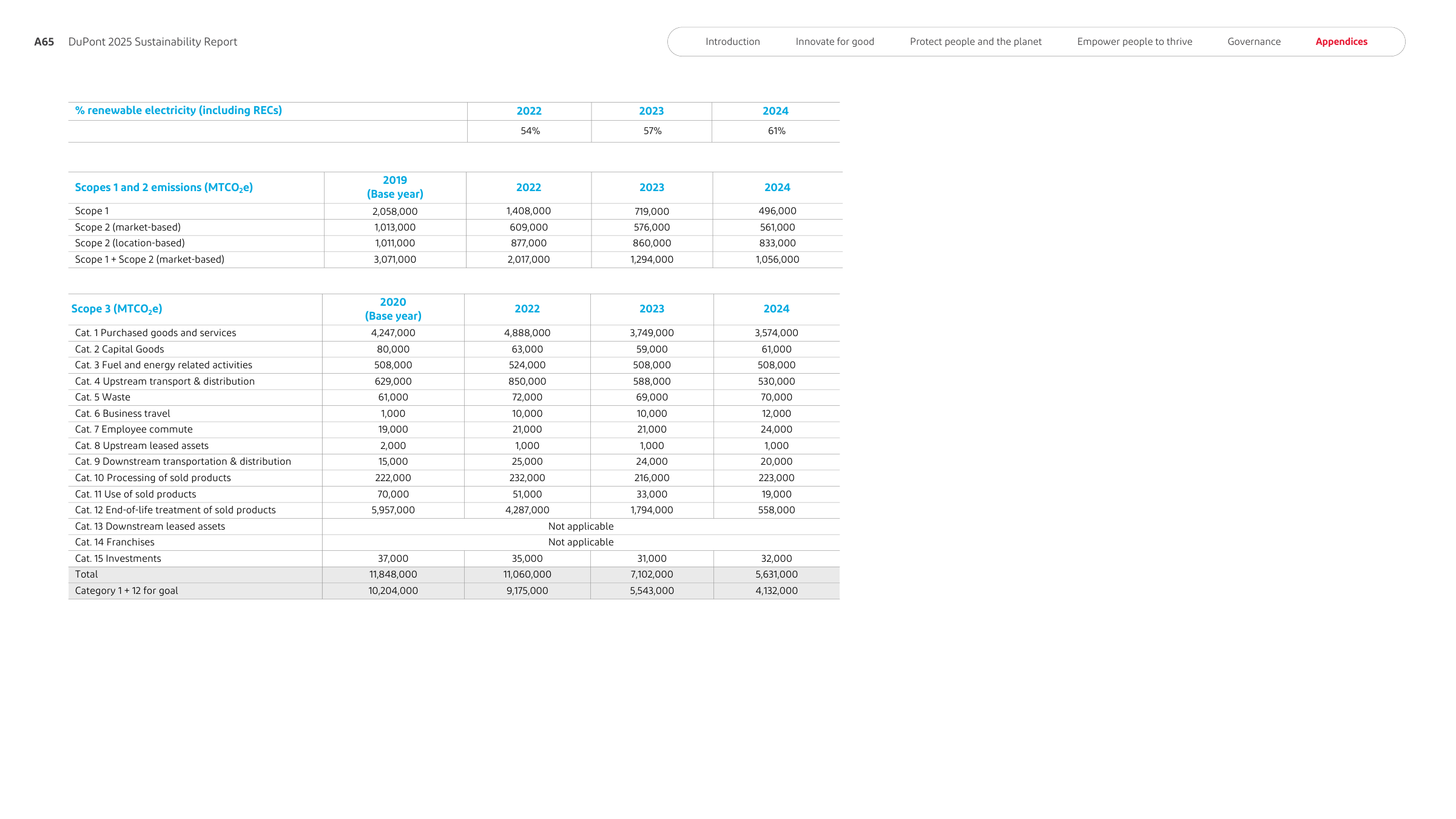Select 2023 total value 7,102,000

(x=652, y=575)
